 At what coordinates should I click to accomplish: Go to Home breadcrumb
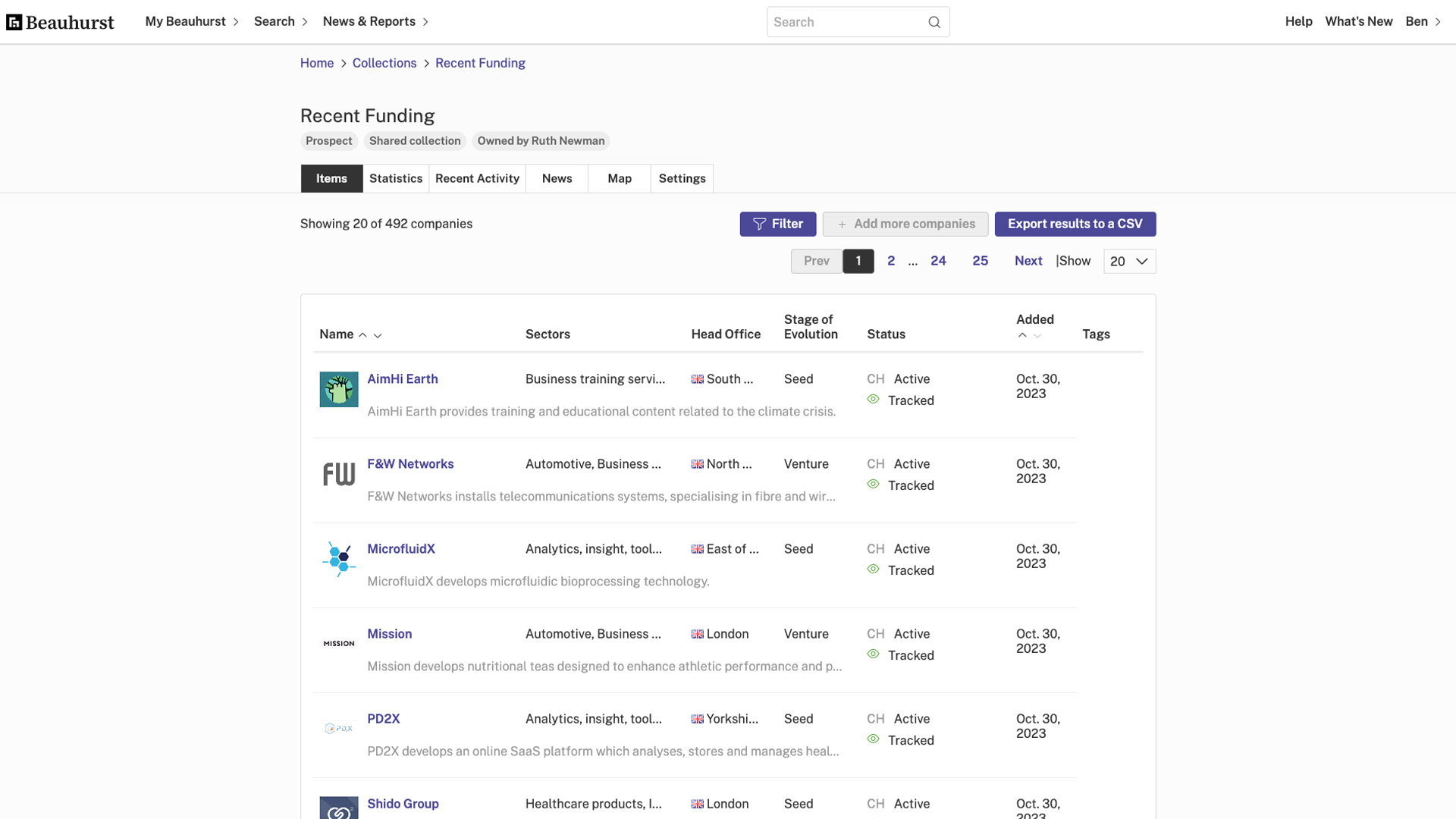(x=317, y=63)
